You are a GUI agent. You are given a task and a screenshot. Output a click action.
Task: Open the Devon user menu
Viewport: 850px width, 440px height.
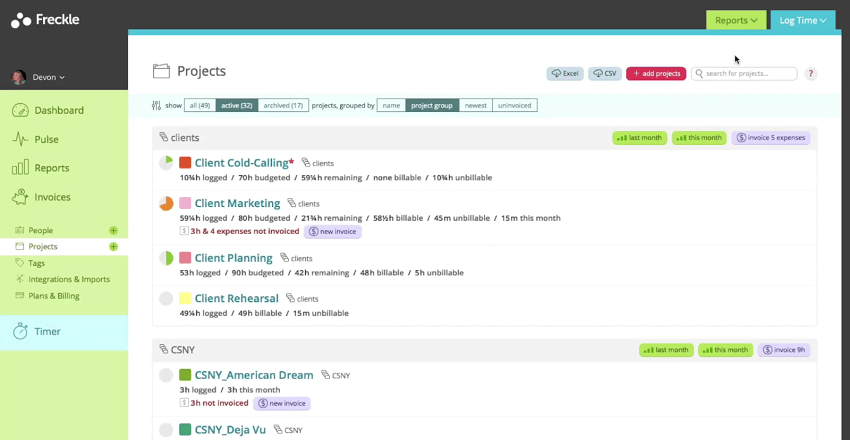(x=40, y=77)
